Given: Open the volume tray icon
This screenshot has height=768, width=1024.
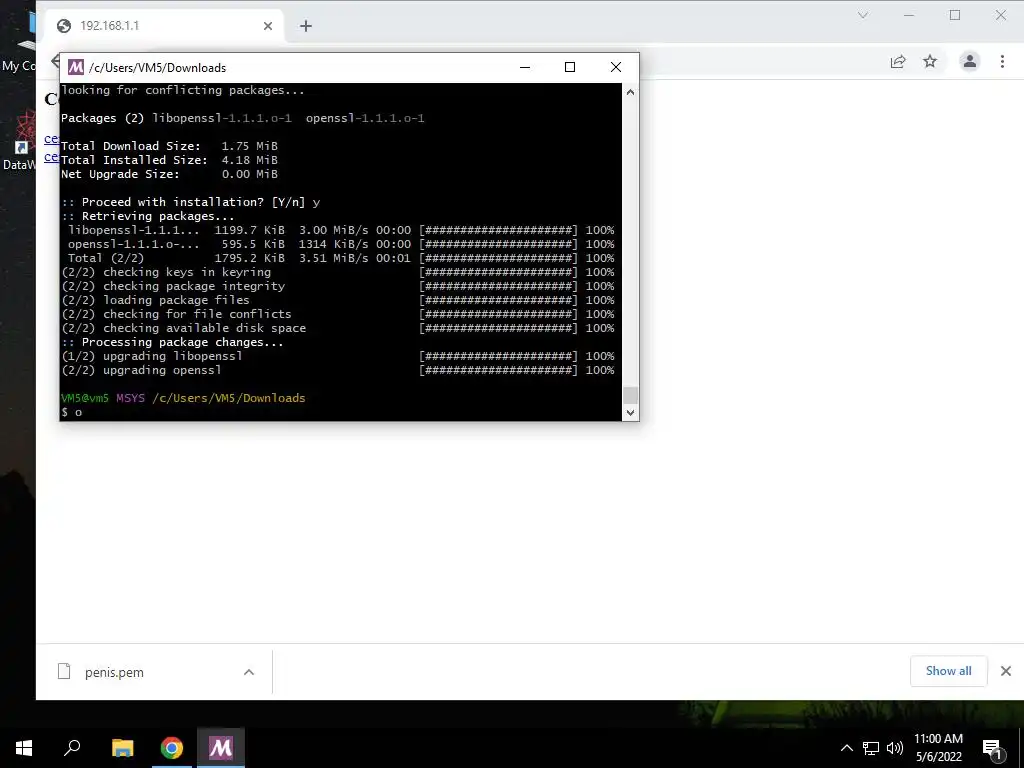Looking at the screenshot, I should point(895,748).
